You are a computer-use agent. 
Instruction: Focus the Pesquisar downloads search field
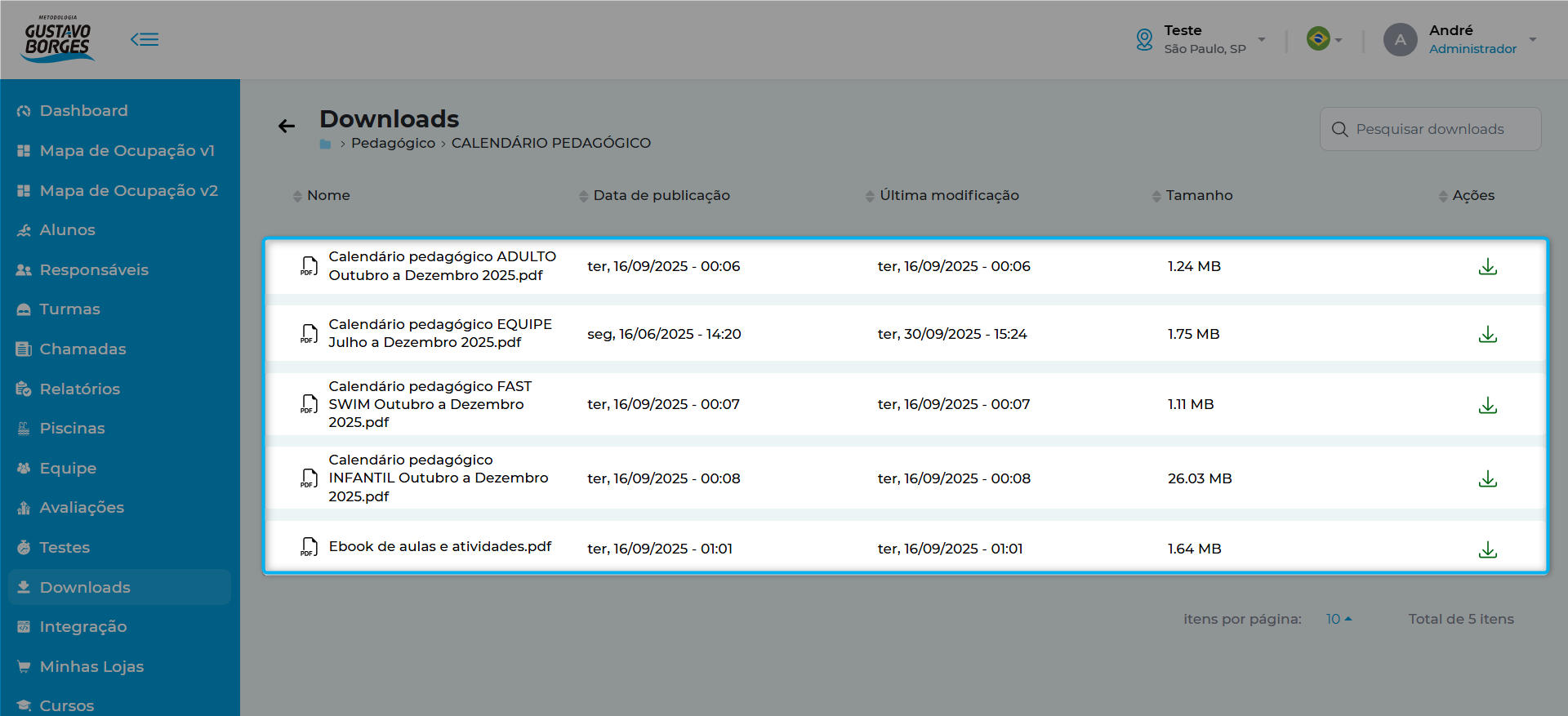[x=1431, y=129]
